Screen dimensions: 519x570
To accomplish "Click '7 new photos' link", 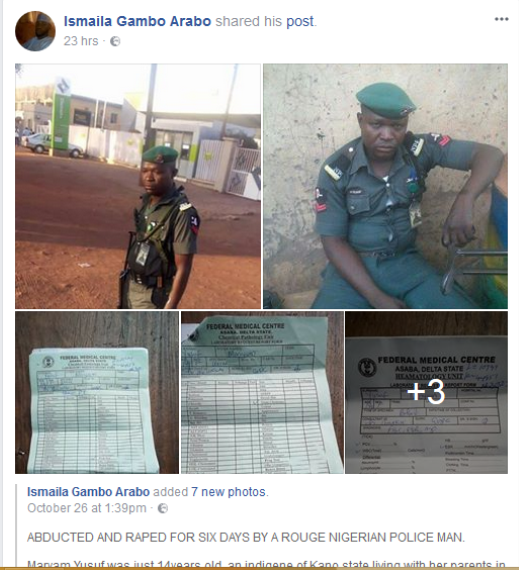I will (229, 492).
